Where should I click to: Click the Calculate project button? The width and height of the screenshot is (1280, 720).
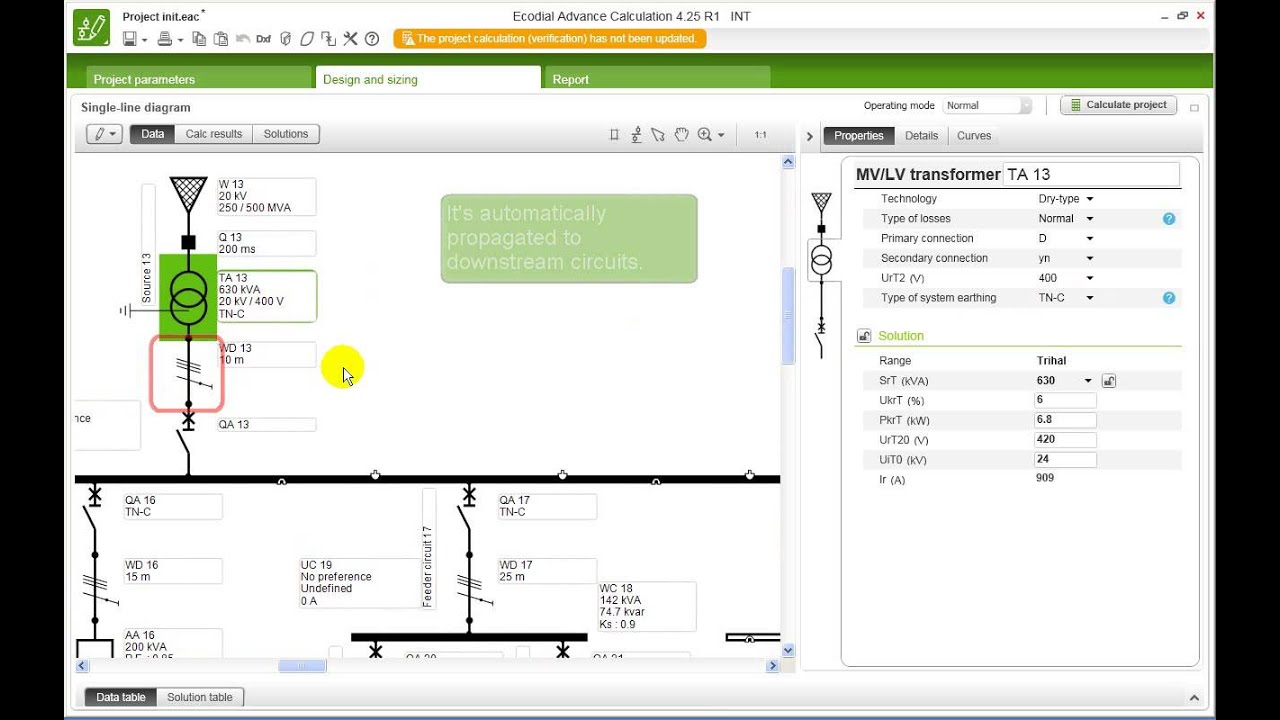[1118, 105]
